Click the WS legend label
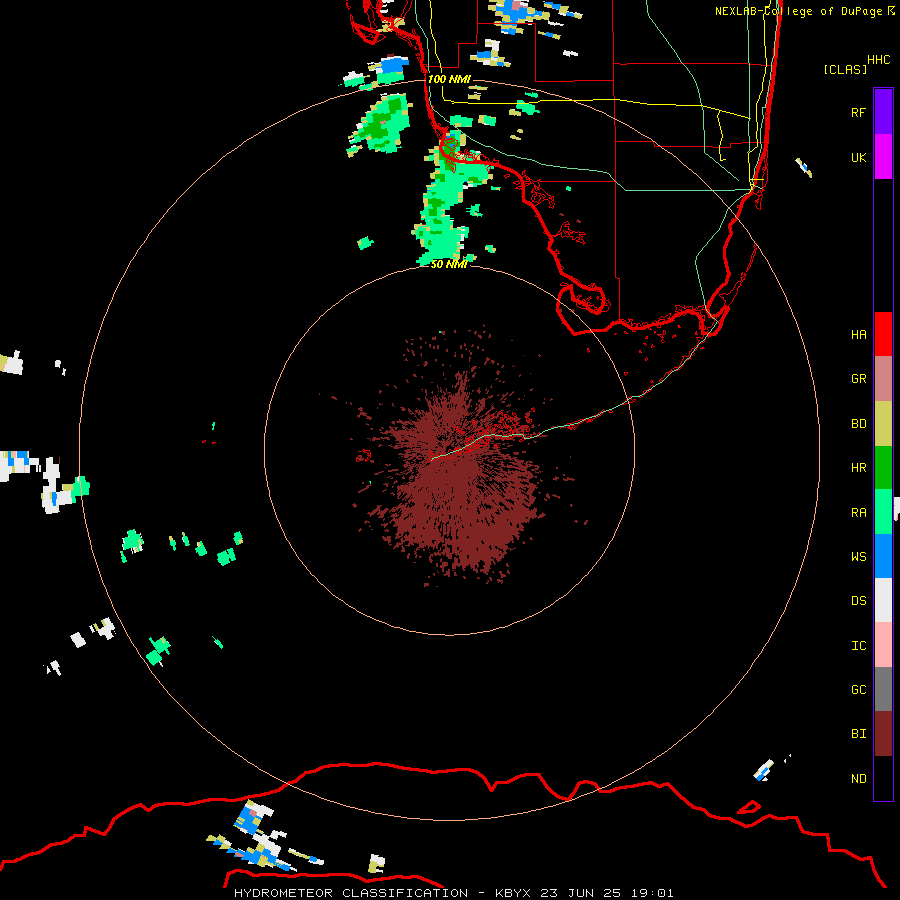 [x=858, y=557]
